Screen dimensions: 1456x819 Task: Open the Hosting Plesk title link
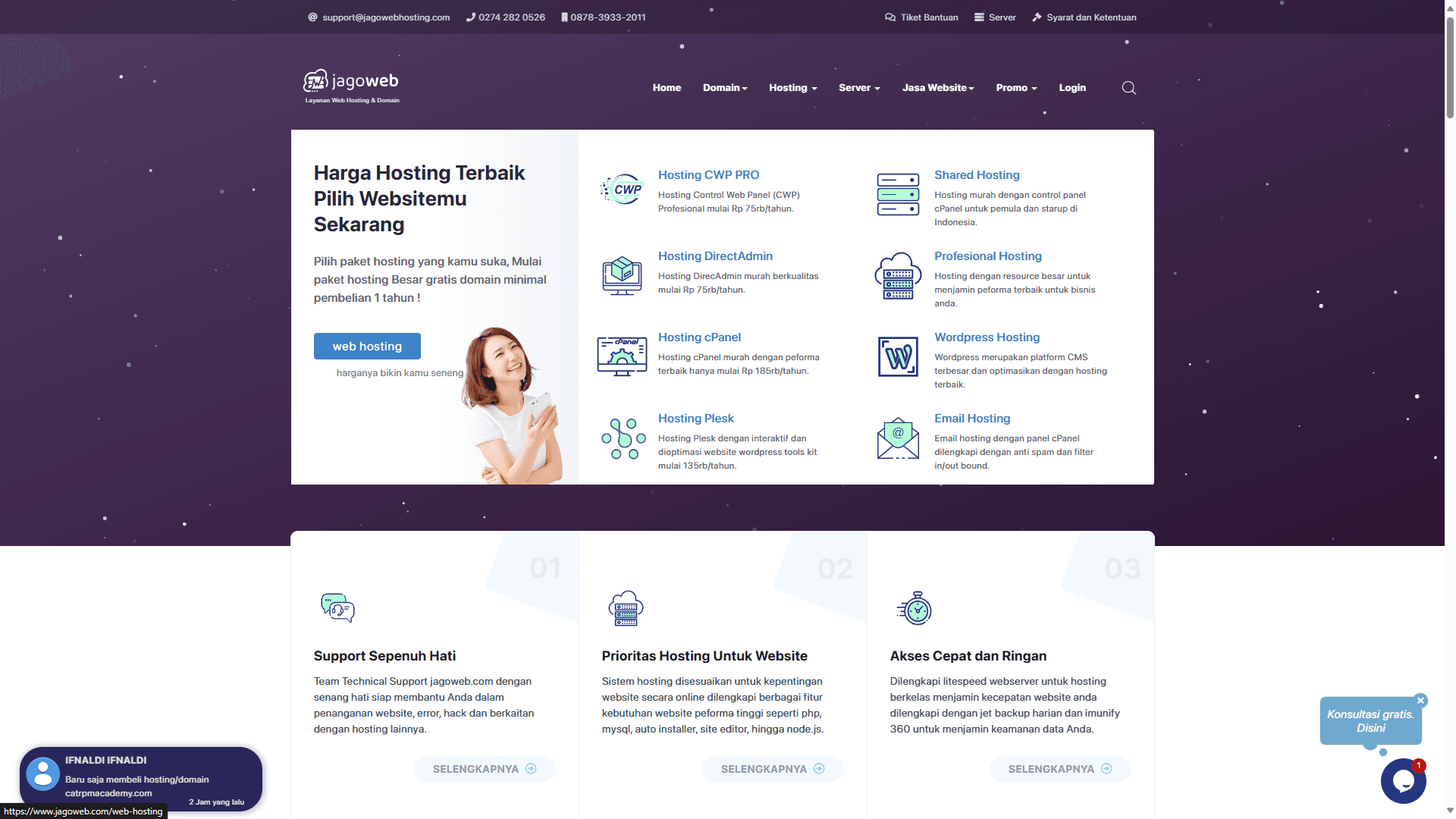695,419
